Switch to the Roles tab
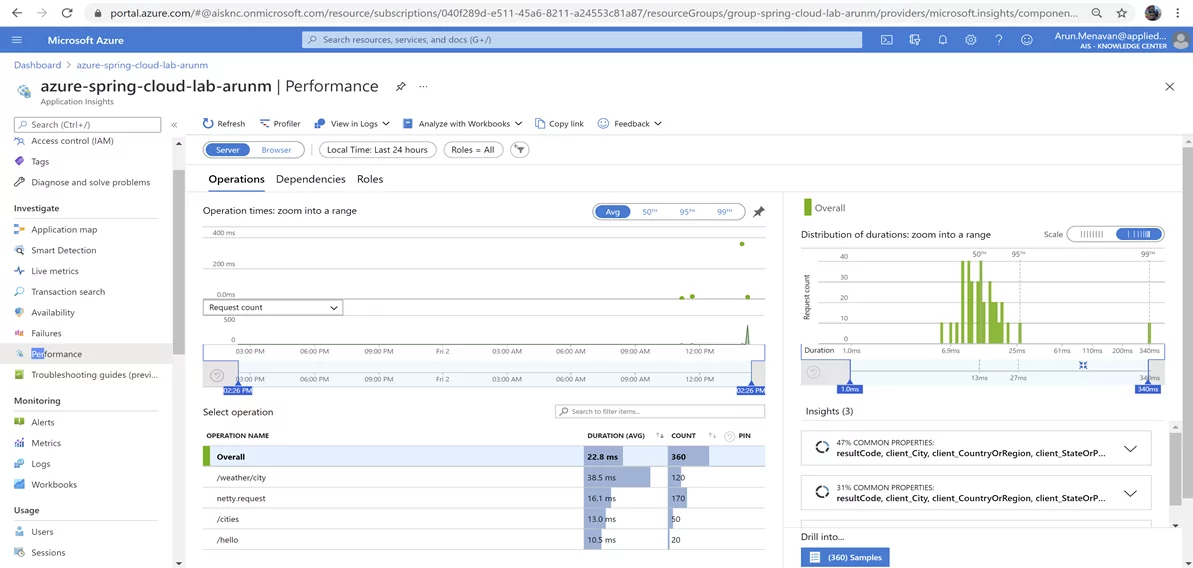This screenshot has height=568, width=1193. tap(370, 179)
